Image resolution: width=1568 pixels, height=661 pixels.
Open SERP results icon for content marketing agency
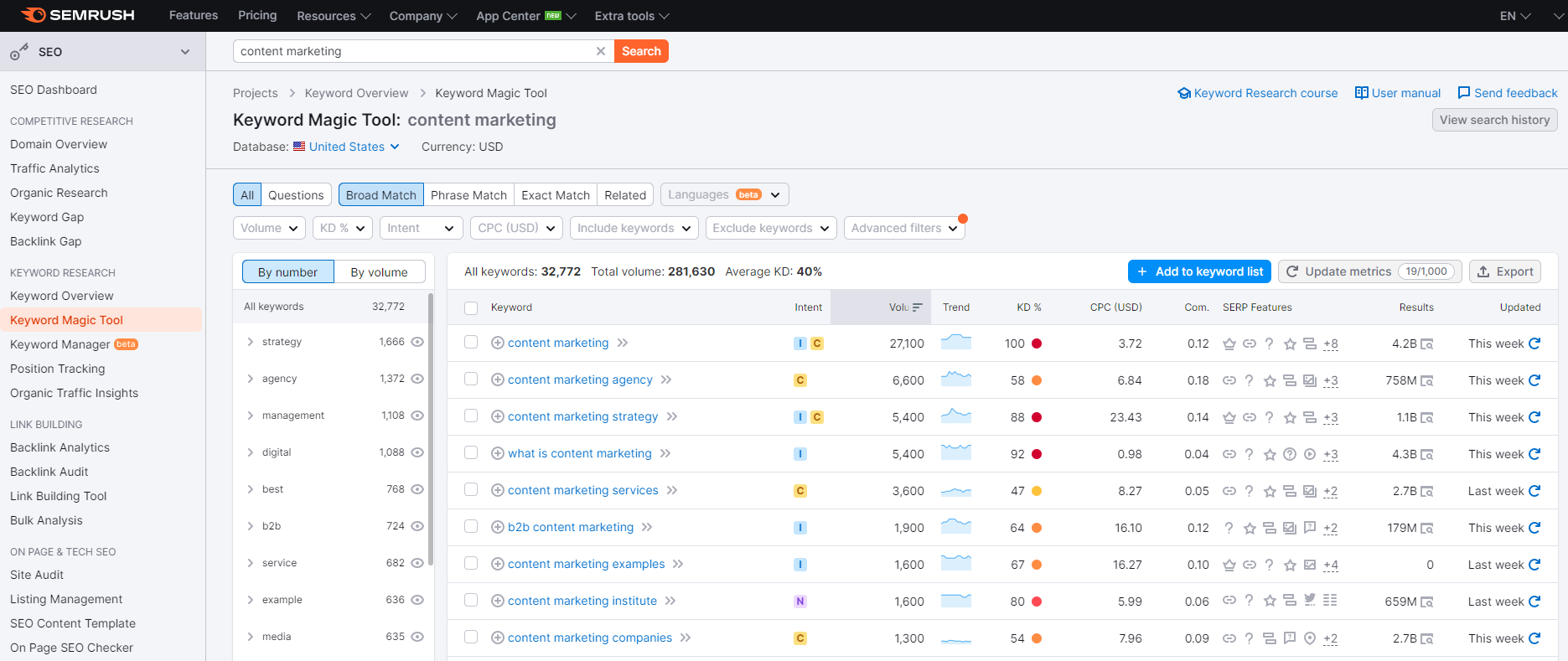pyautogui.click(x=1426, y=381)
